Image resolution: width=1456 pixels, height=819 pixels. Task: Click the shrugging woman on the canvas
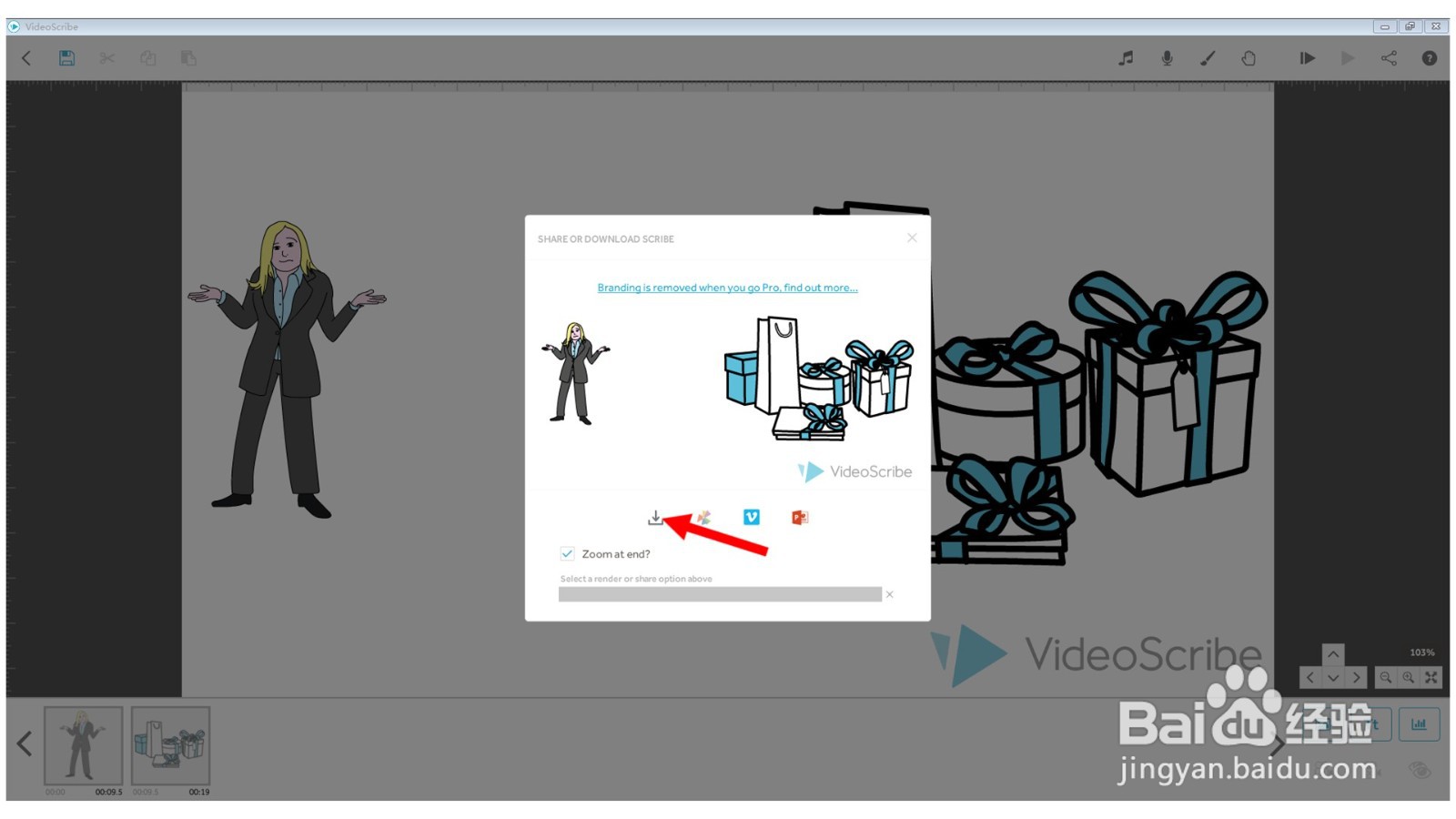coord(287,369)
